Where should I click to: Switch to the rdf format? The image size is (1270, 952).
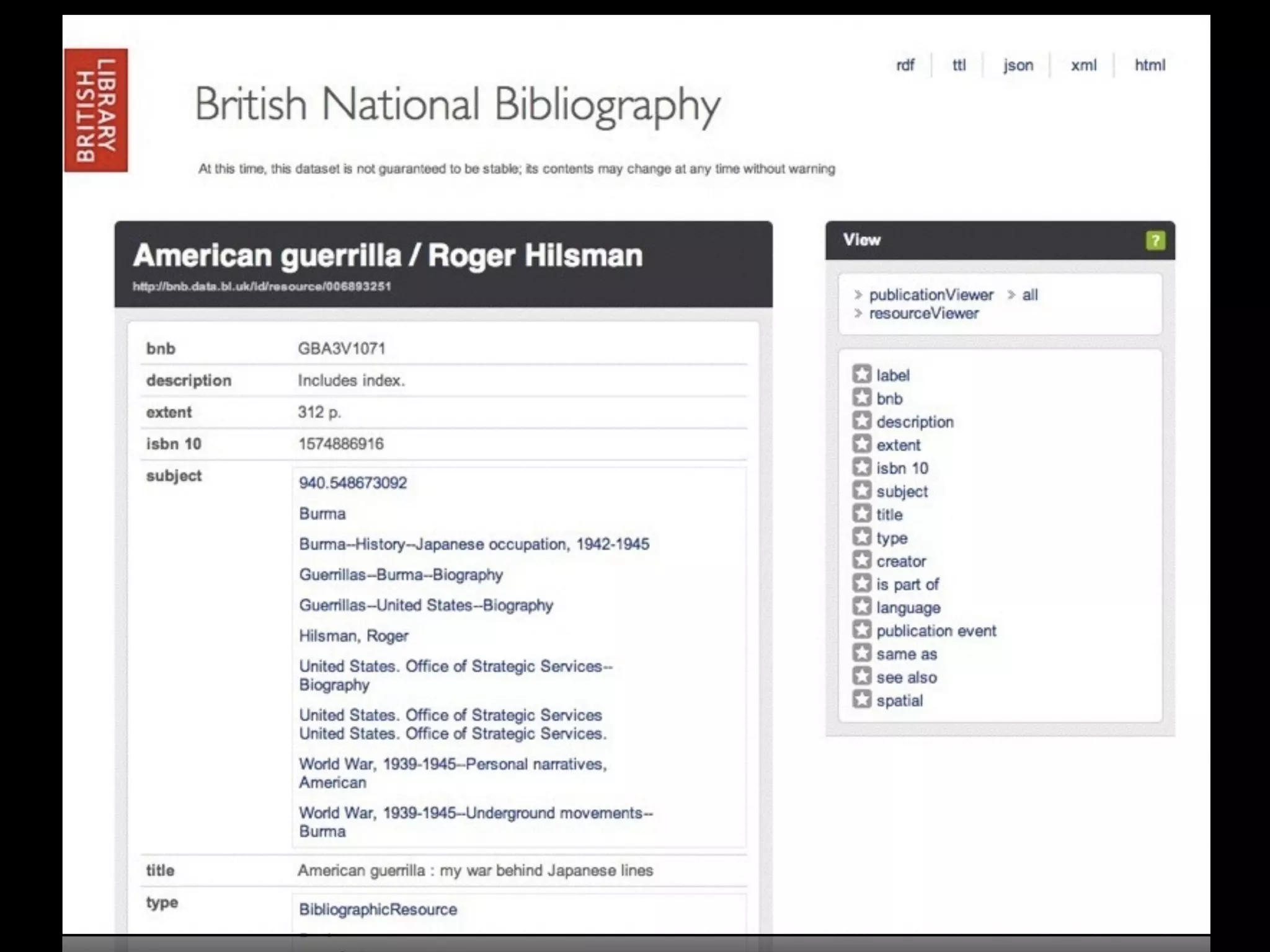tap(905, 65)
